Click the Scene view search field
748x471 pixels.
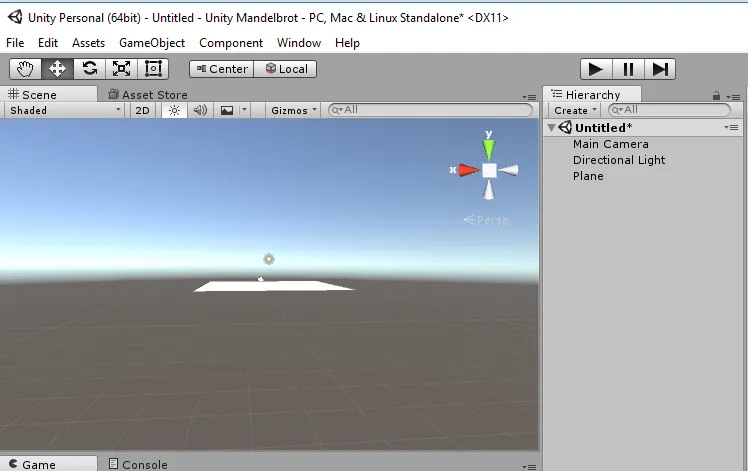pyautogui.click(x=430, y=110)
